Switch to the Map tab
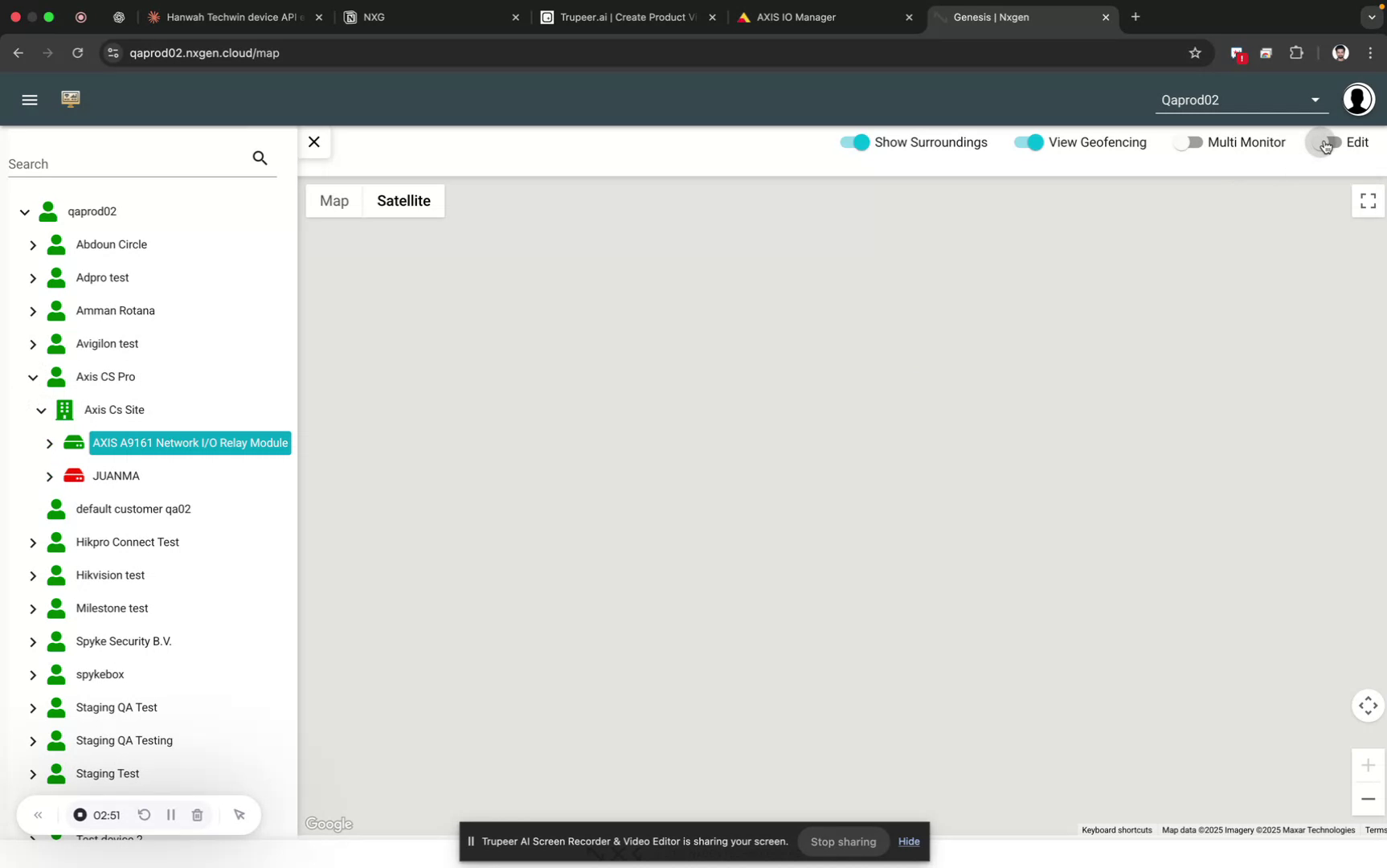Image resolution: width=1387 pixels, height=868 pixels. 334,201
